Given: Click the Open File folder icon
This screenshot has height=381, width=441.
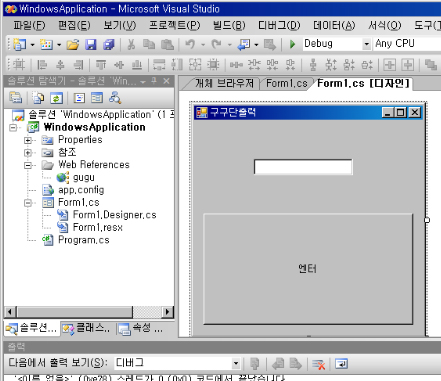Looking at the screenshot, I should [73, 44].
